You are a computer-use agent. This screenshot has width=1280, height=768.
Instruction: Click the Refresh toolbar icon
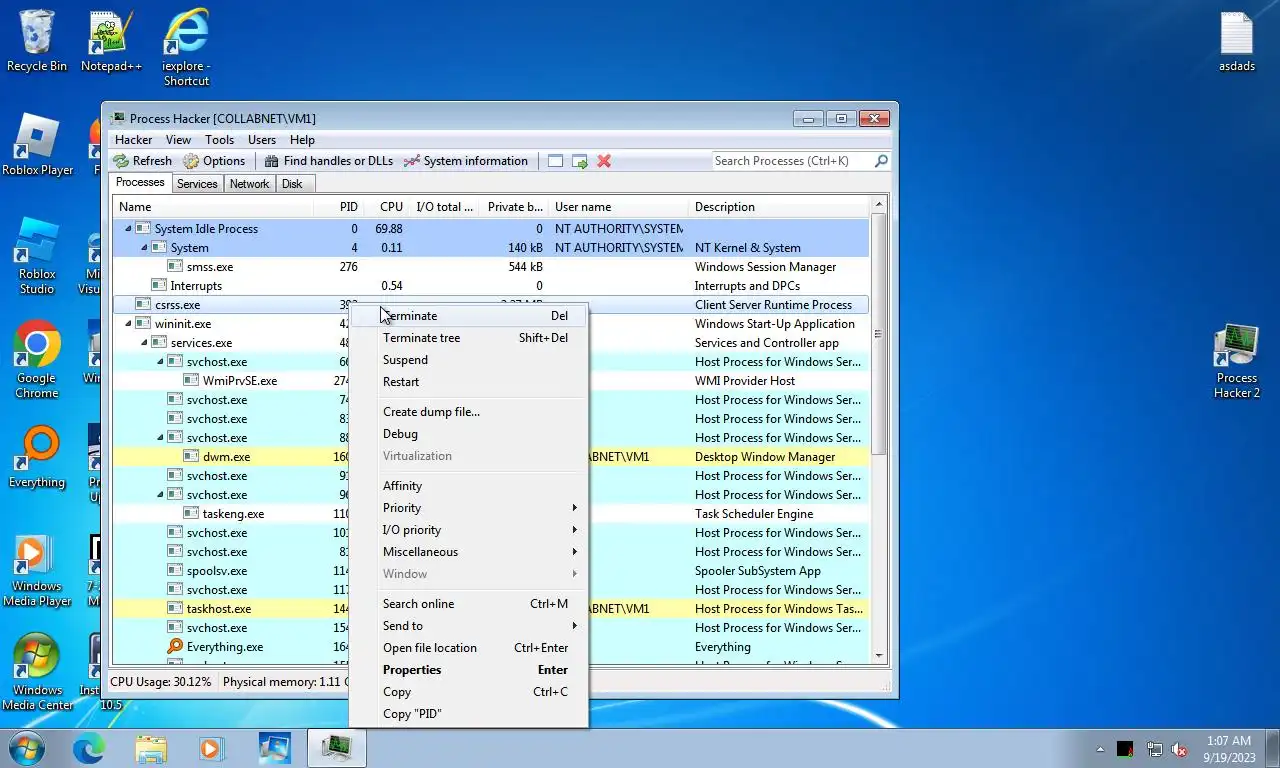pyautogui.click(x=121, y=161)
